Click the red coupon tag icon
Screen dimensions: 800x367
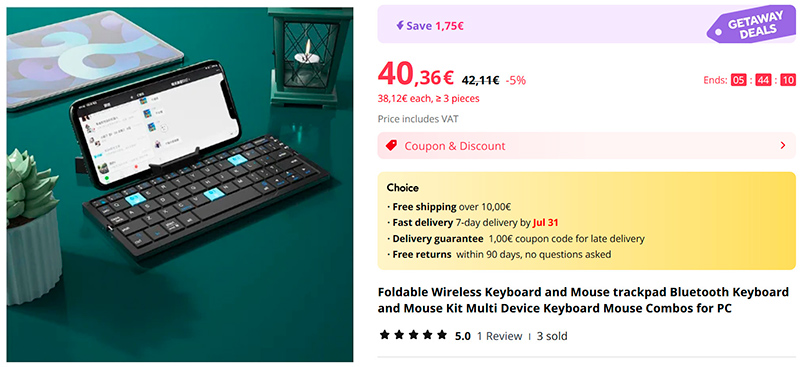pyautogui.click(x=391, y=145)
